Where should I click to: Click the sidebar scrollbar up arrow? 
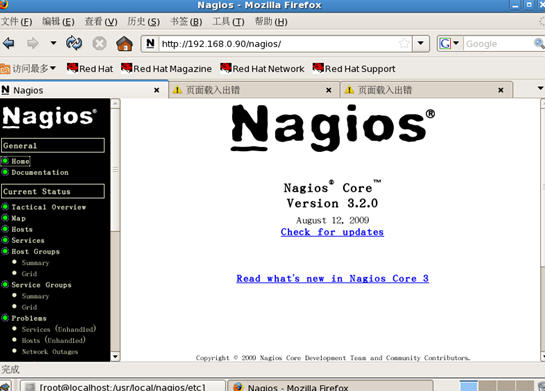pos(115,103)
